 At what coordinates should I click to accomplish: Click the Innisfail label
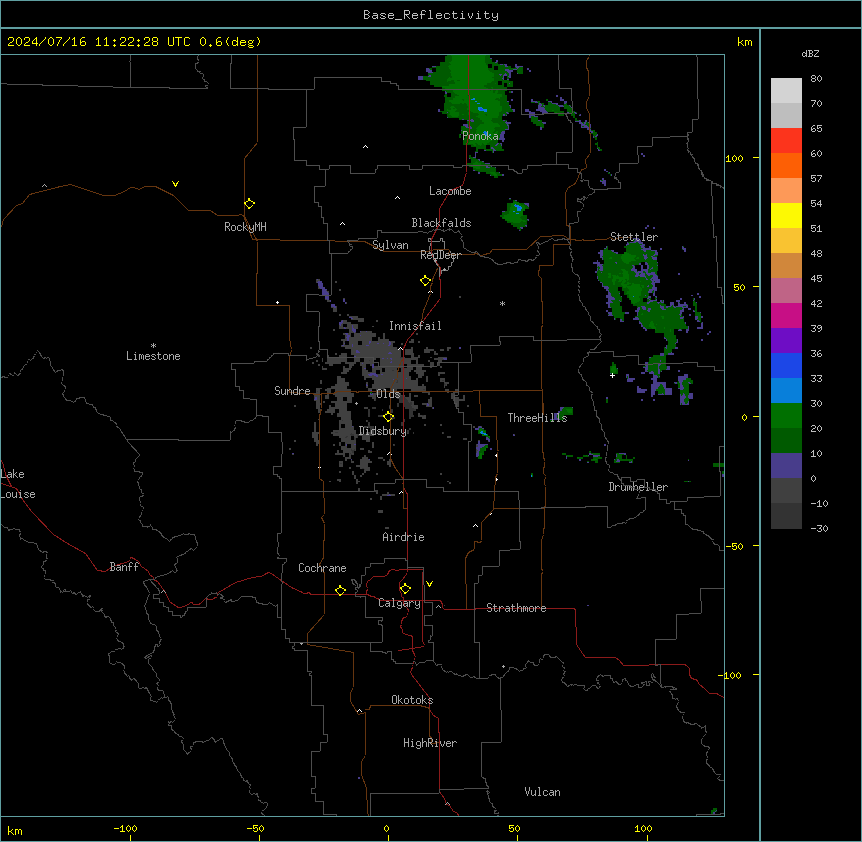(415, 326)
